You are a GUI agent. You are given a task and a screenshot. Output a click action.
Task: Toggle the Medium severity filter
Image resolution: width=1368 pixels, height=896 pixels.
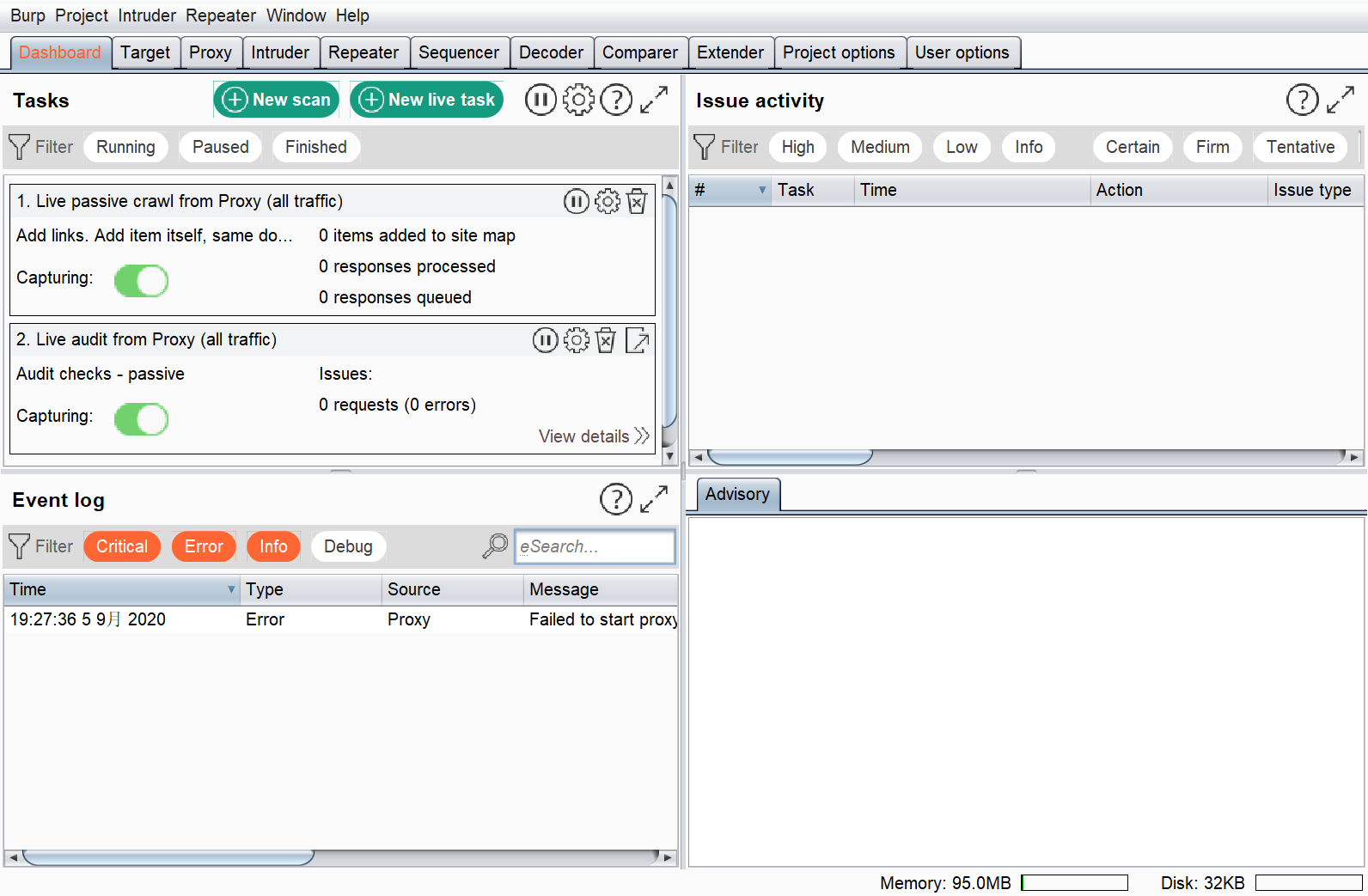(880, 147)
